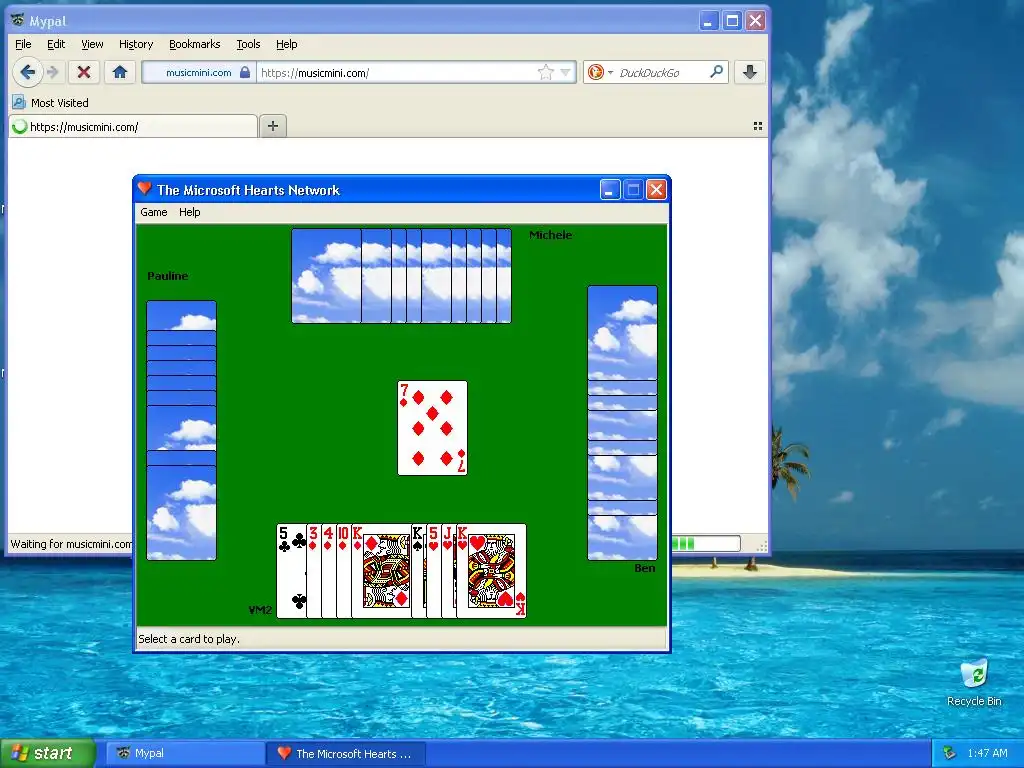Click the URL address field
This screenshot has width=1024, height=768.
[x=396, y=72]
